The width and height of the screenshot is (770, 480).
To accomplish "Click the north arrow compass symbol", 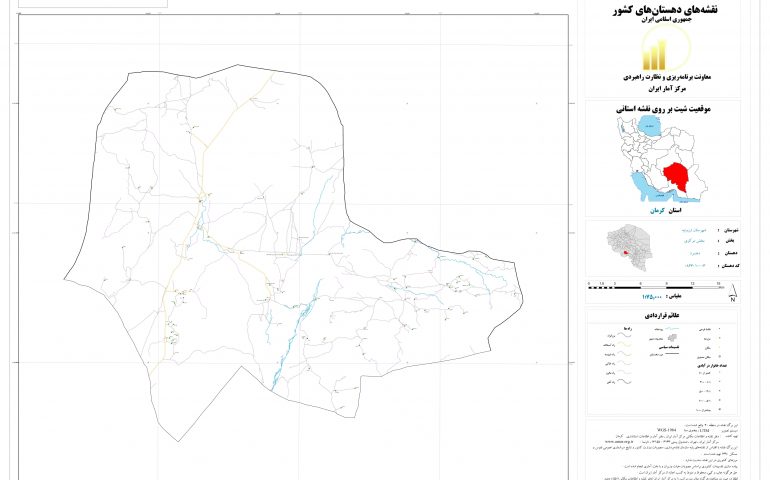I will (x=733, y=293).
